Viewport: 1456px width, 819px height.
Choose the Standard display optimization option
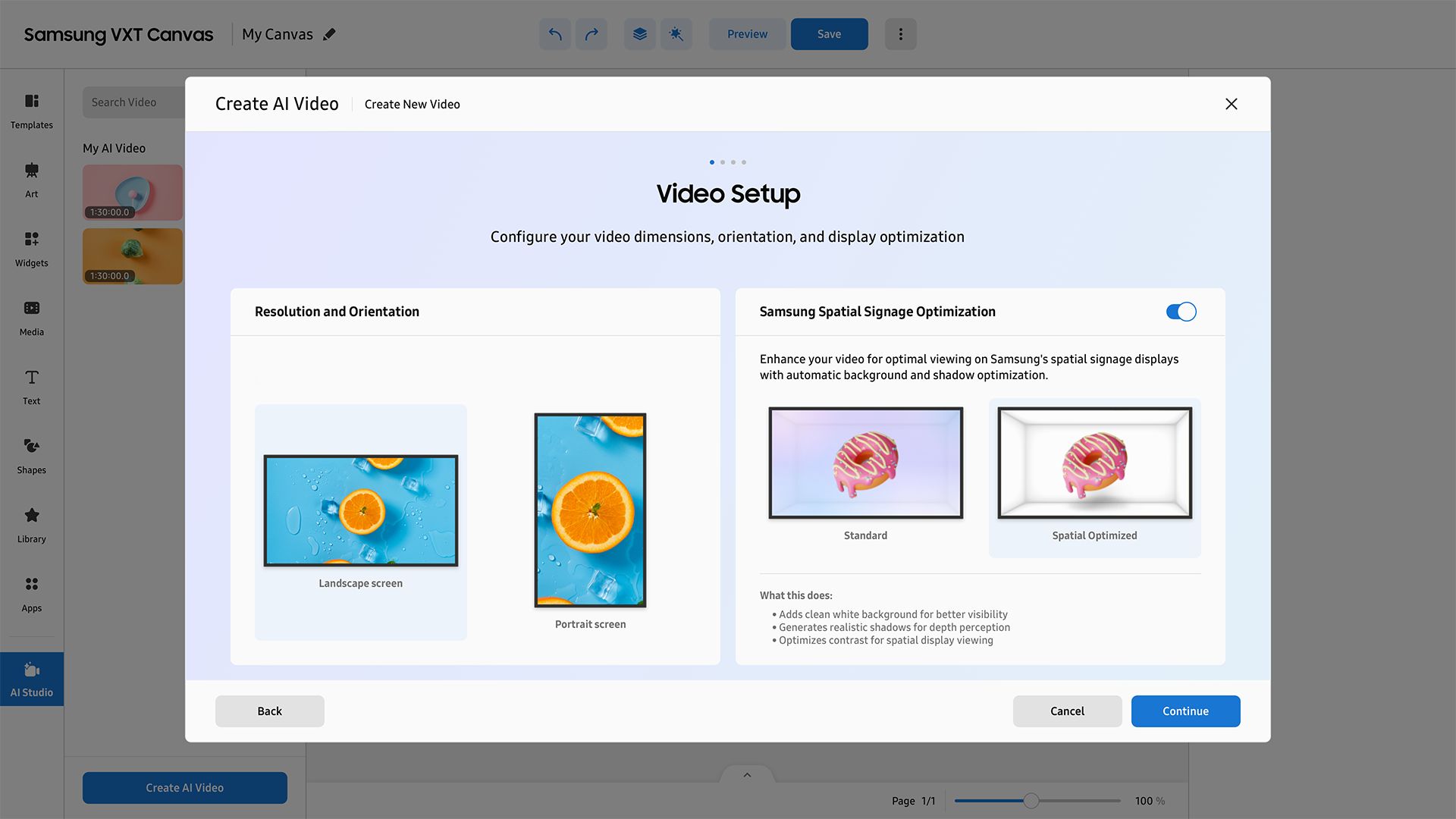(x=865, y=463)
